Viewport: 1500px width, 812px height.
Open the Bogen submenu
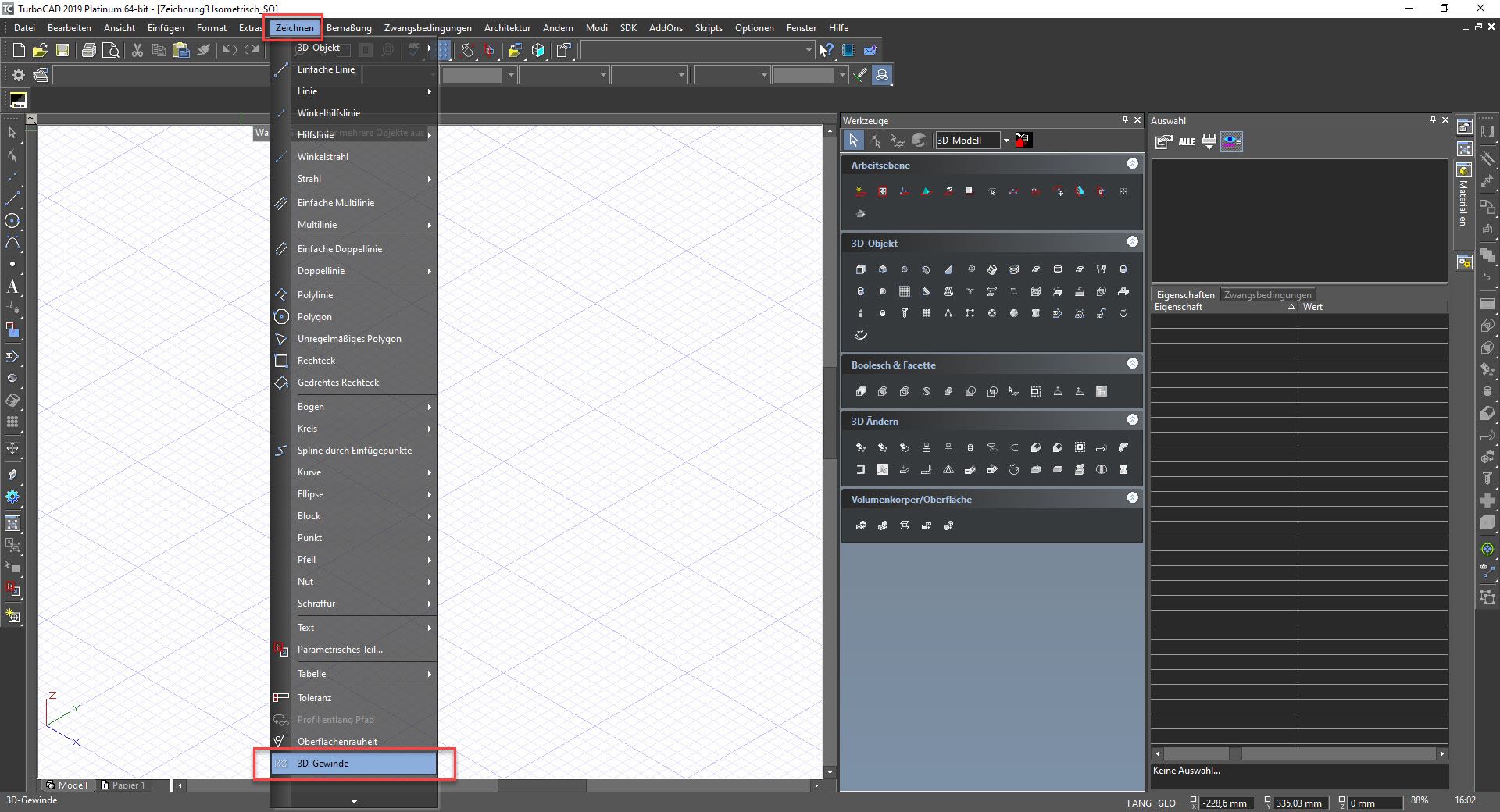tap(354, 407)
